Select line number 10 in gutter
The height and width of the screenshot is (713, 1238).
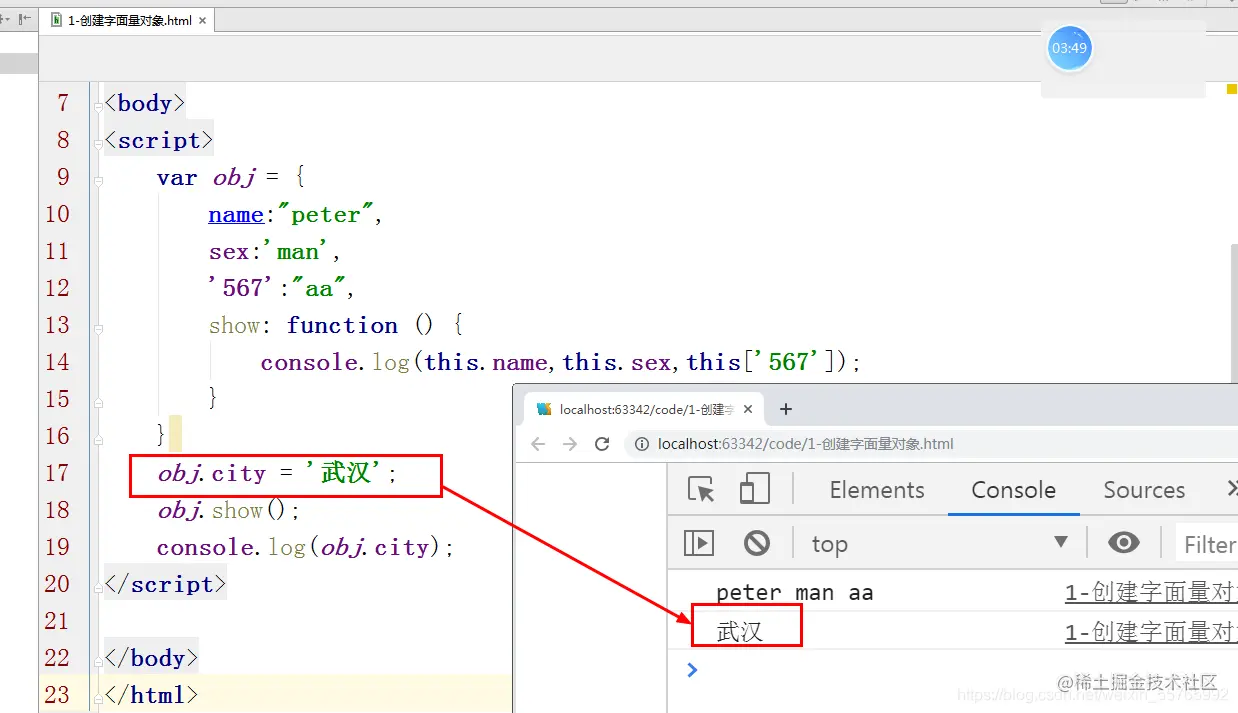(x=58, y=214)
